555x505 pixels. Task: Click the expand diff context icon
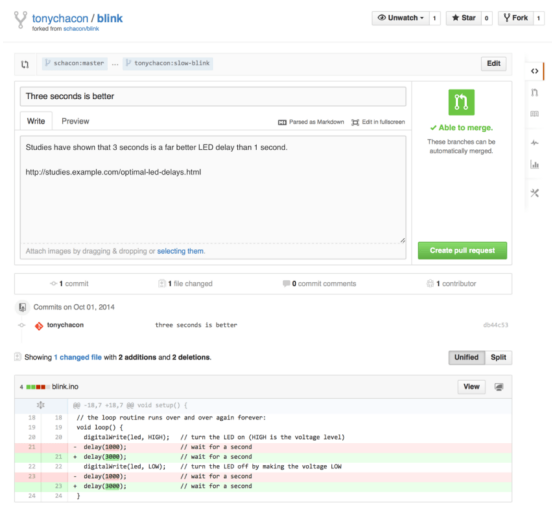41,405
